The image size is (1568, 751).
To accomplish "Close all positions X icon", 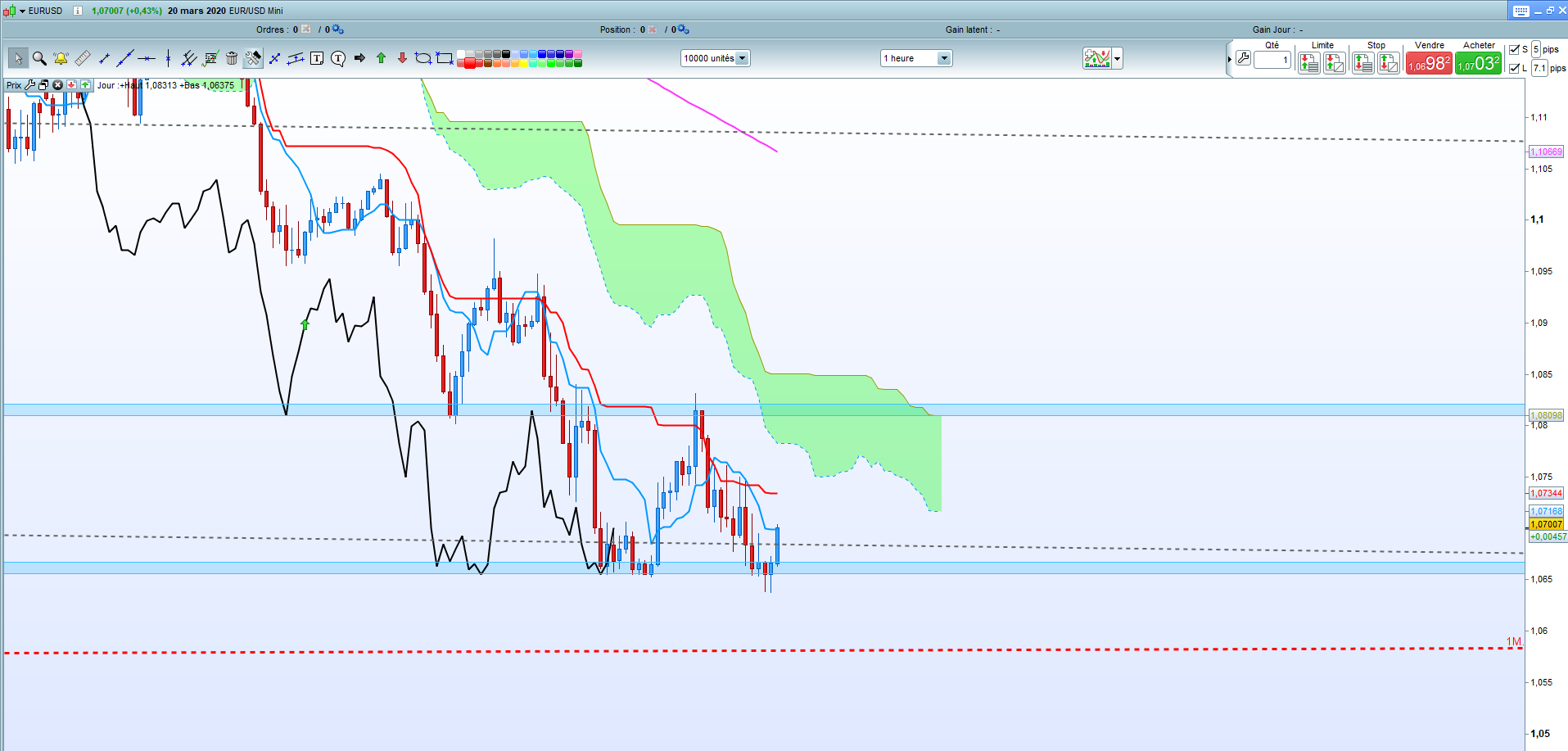I will pos(653,29).
